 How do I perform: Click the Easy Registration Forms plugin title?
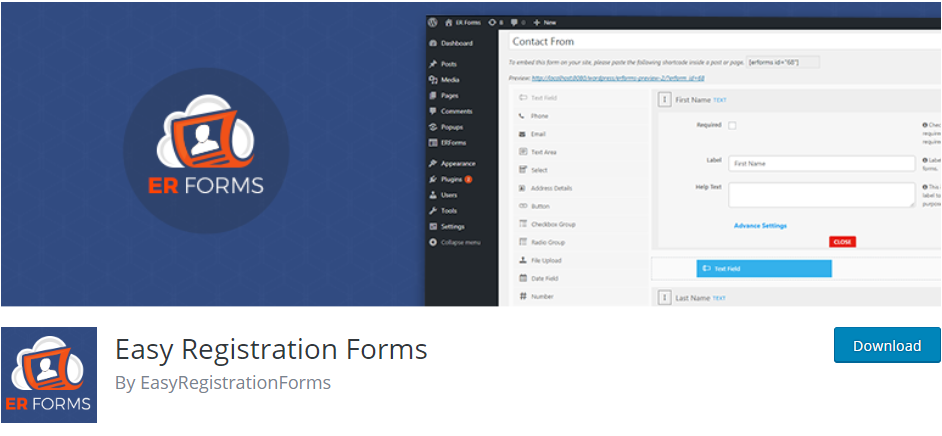[x=271, y=349]
